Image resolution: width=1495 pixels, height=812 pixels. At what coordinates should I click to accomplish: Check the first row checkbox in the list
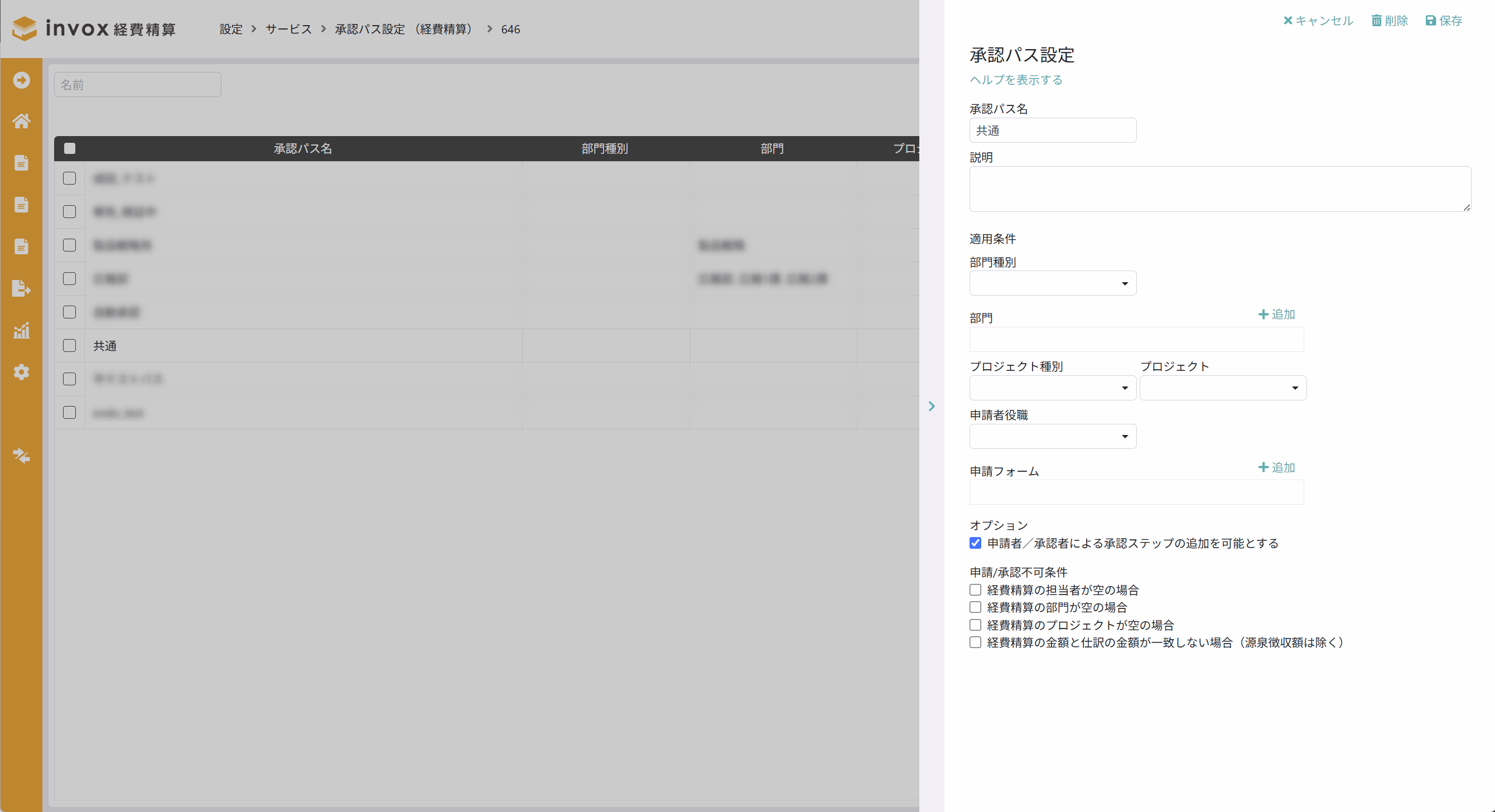[x=70, y=178]
